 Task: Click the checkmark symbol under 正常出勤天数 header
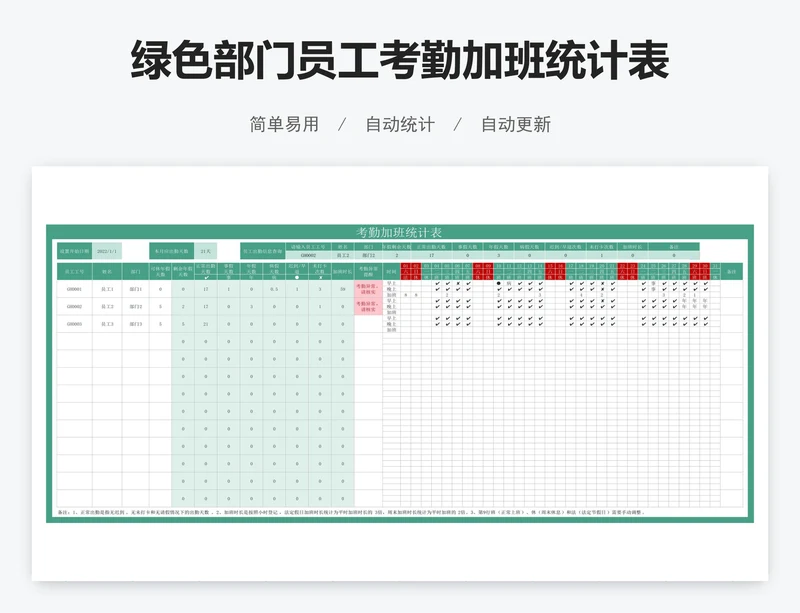205,278
